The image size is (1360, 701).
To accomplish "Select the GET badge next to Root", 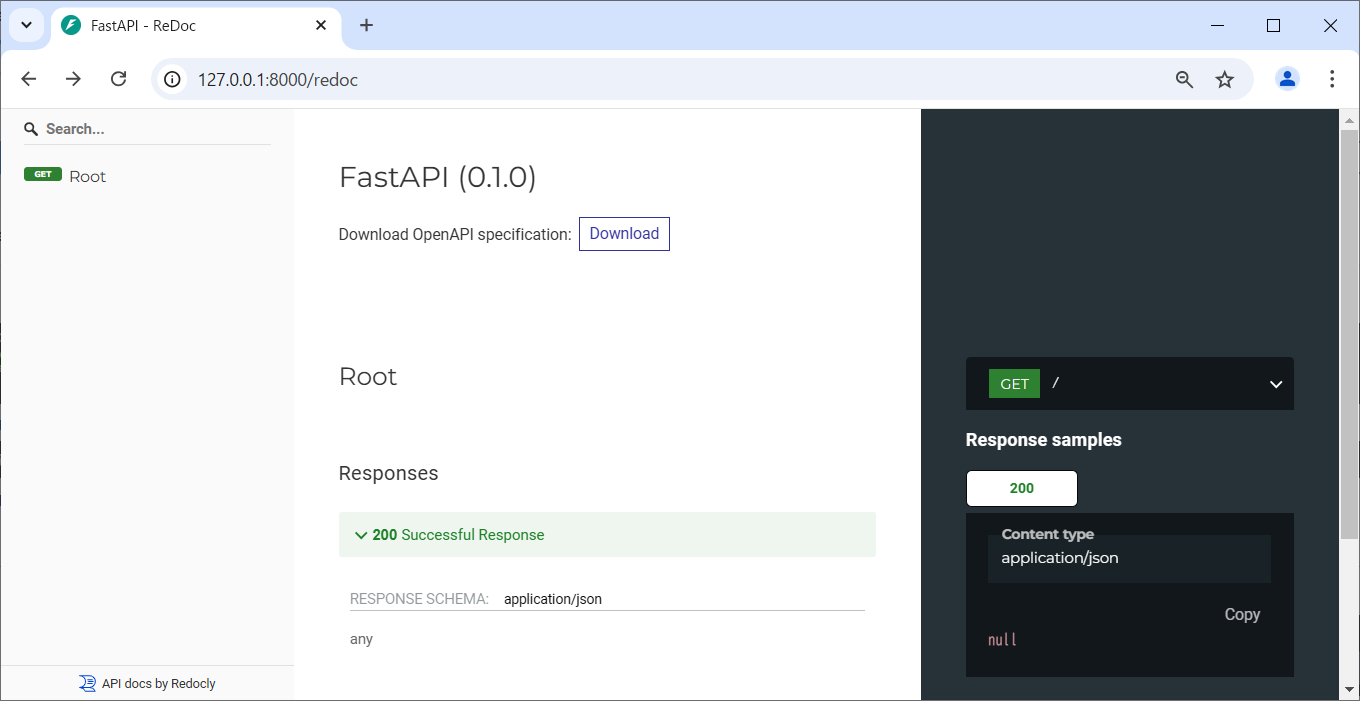I will pos(42,174).
